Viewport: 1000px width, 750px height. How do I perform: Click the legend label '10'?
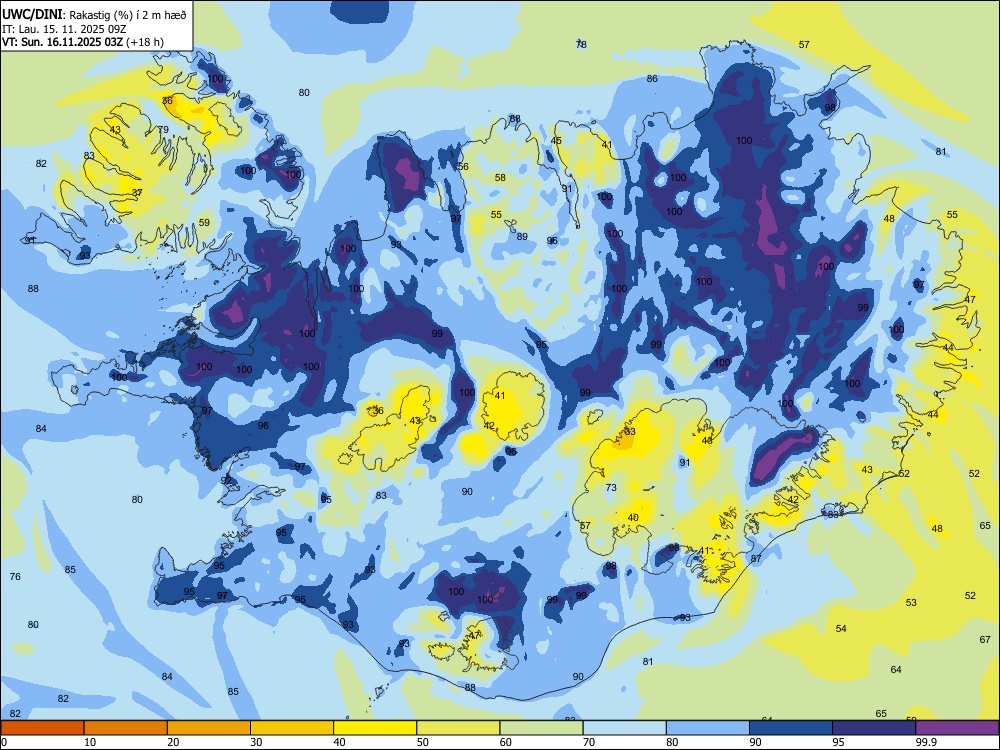click(90, 742)
